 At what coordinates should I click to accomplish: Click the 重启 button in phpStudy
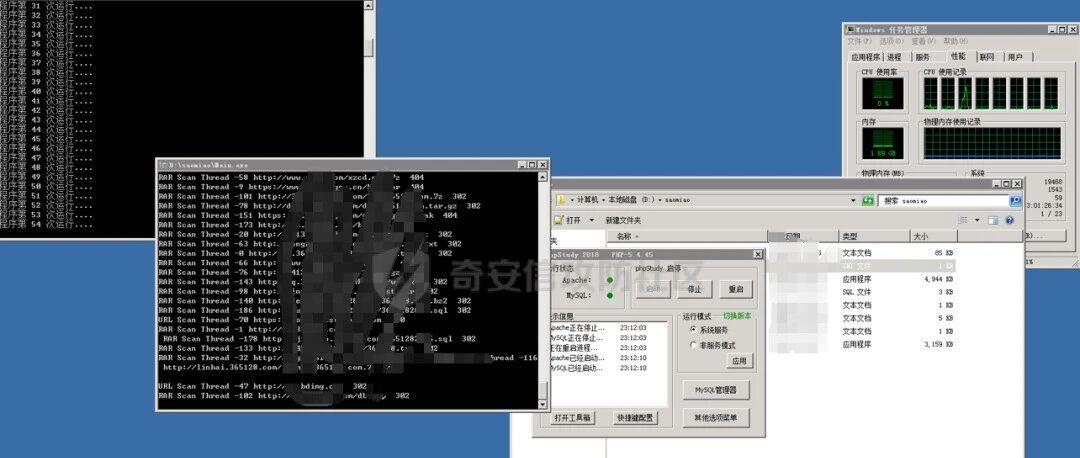[x=736, y=289]
